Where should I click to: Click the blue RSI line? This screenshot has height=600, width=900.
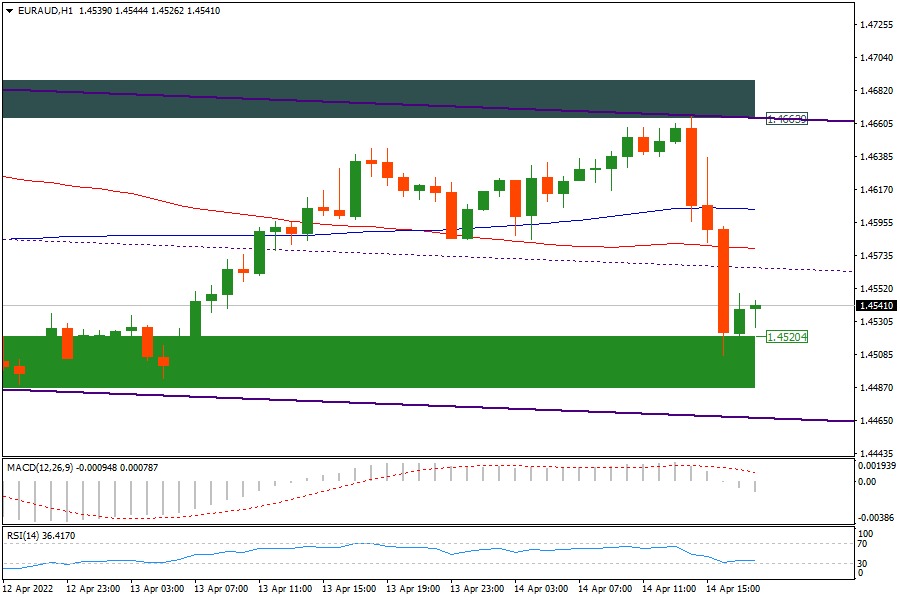coord(400,546)
